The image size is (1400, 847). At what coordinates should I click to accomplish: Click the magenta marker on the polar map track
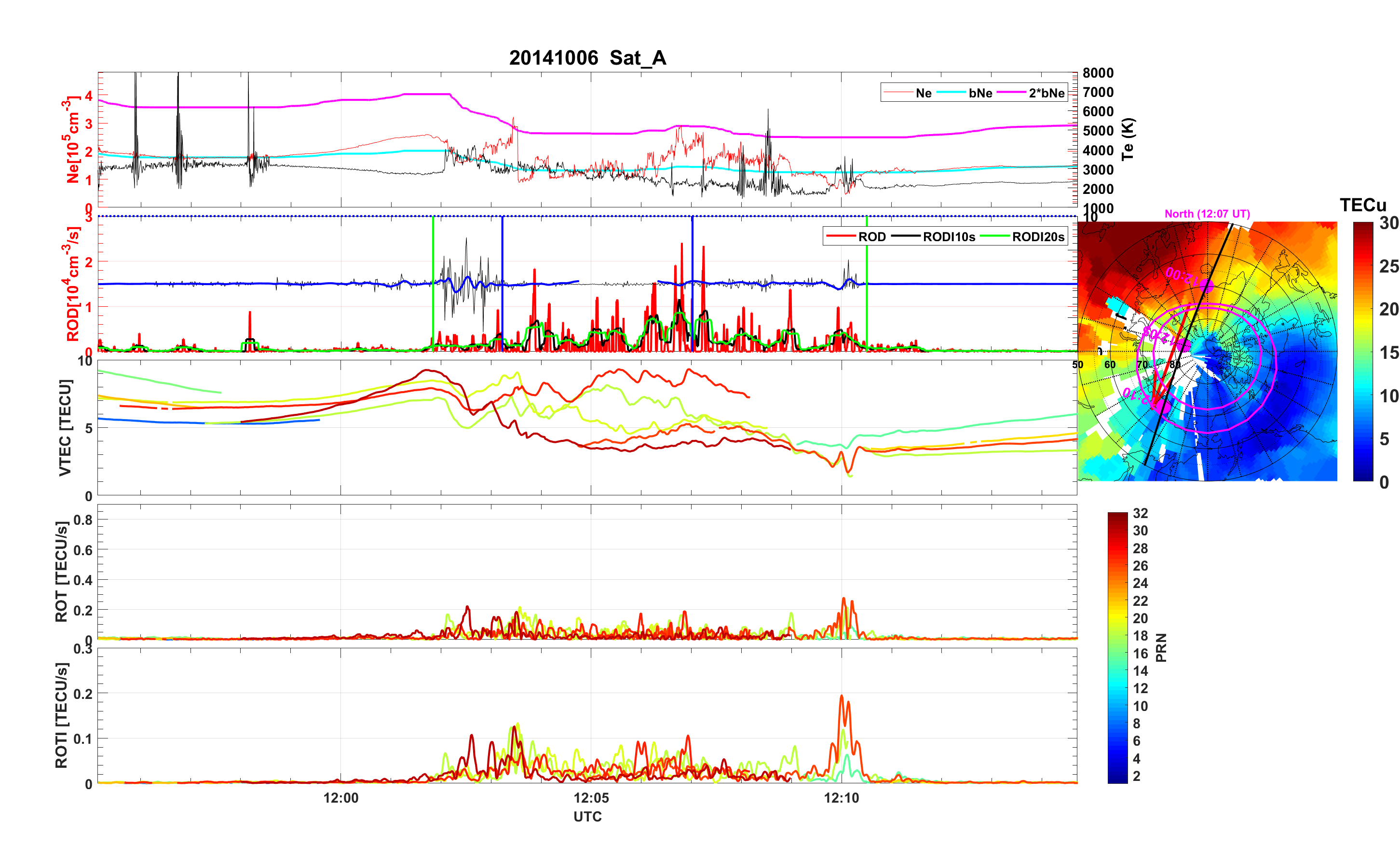tap(1206, 286)
